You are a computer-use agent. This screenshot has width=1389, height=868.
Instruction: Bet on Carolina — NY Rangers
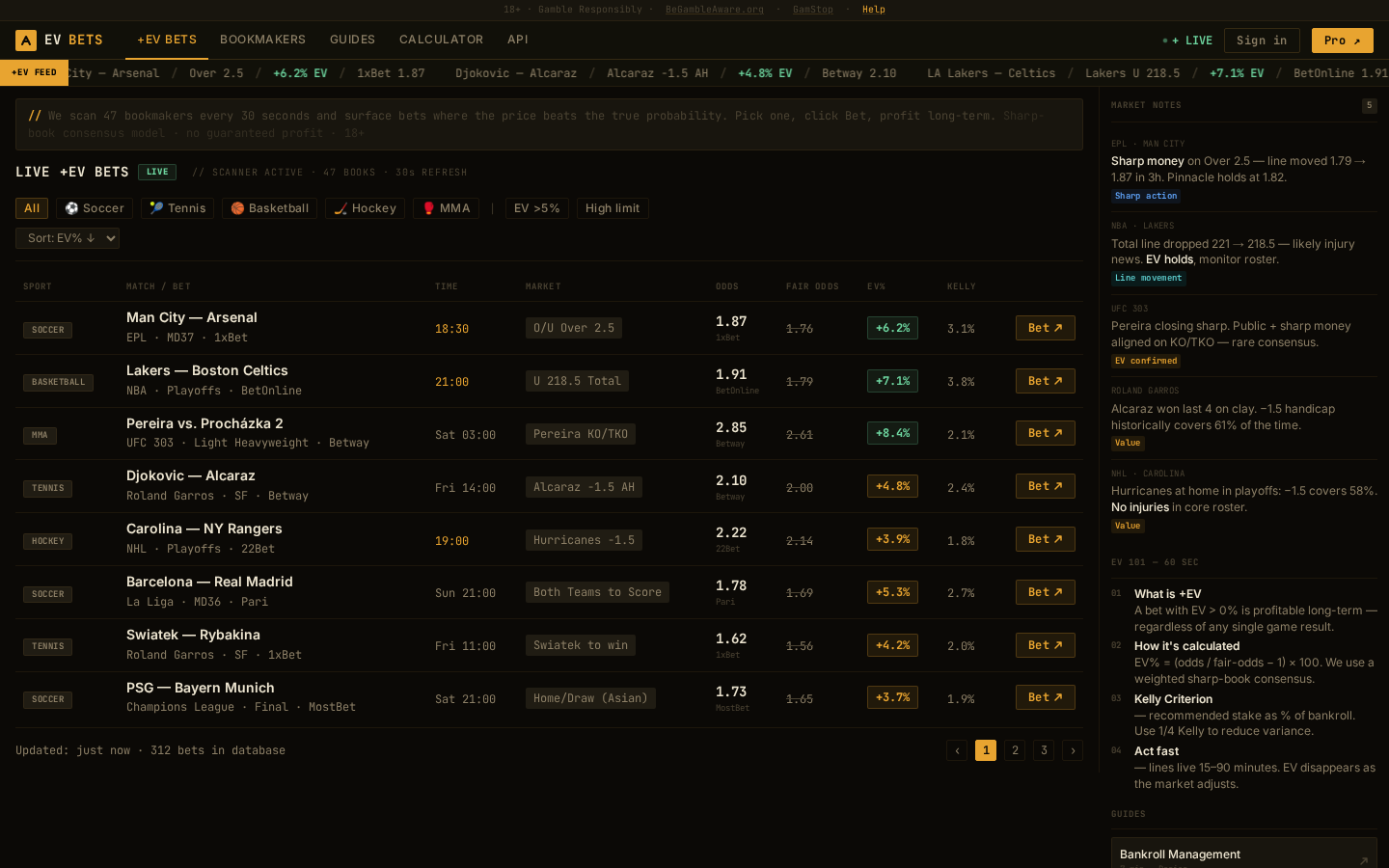pyautogui.click(x=1045, y=539)
